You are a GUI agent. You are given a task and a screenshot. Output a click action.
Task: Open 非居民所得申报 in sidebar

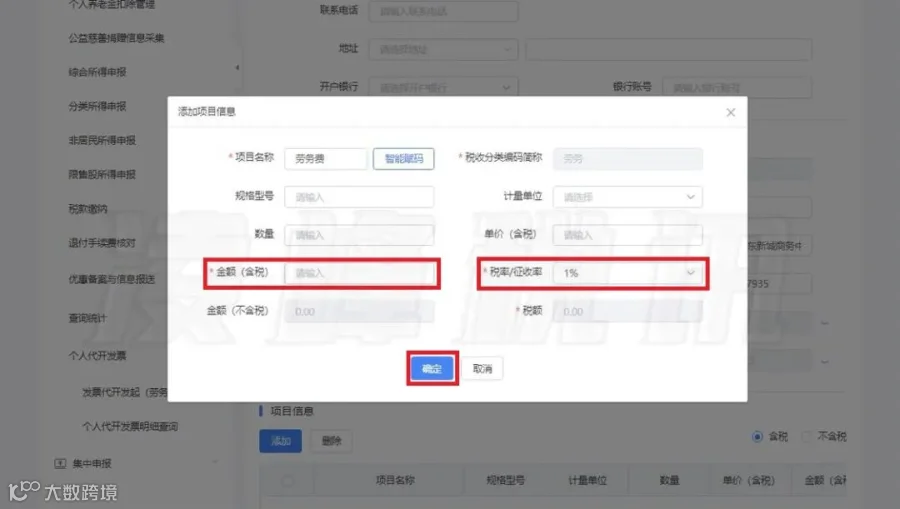(x=102, y=140)
